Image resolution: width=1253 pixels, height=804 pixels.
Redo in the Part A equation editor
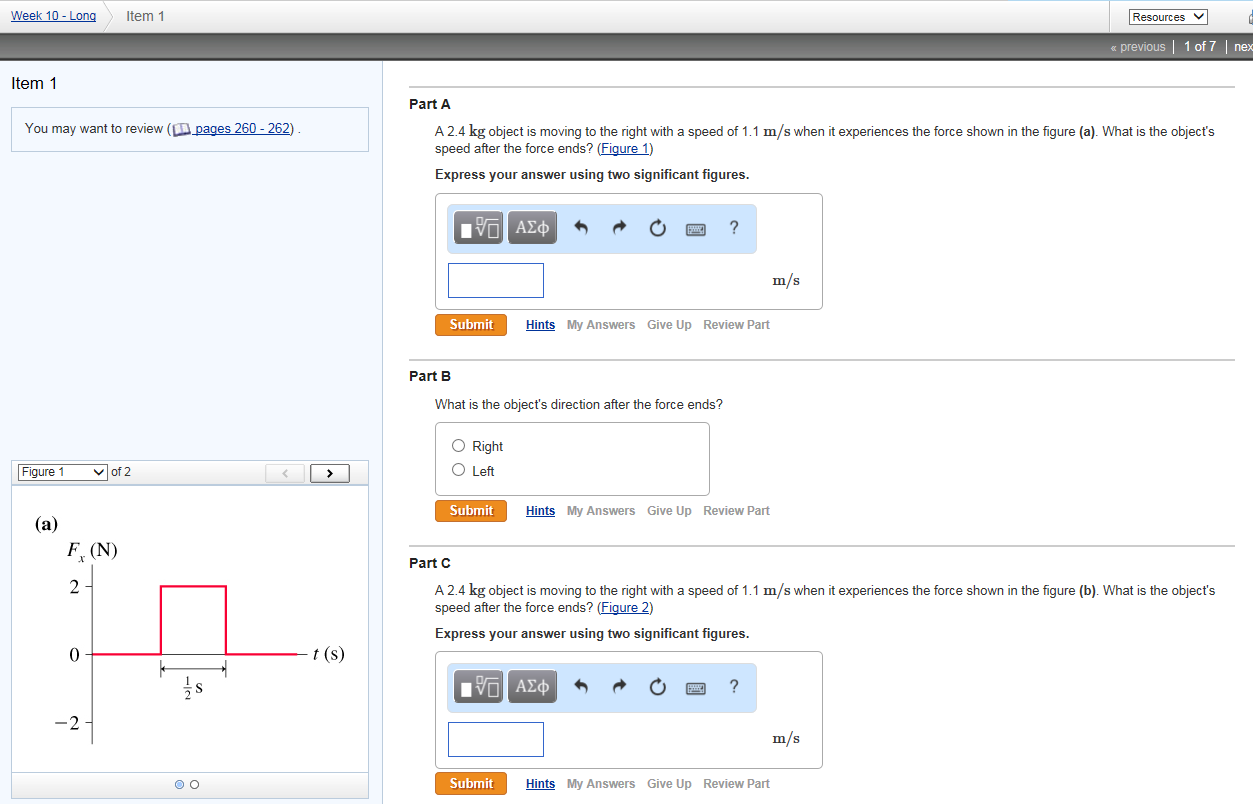coord(618,227)
